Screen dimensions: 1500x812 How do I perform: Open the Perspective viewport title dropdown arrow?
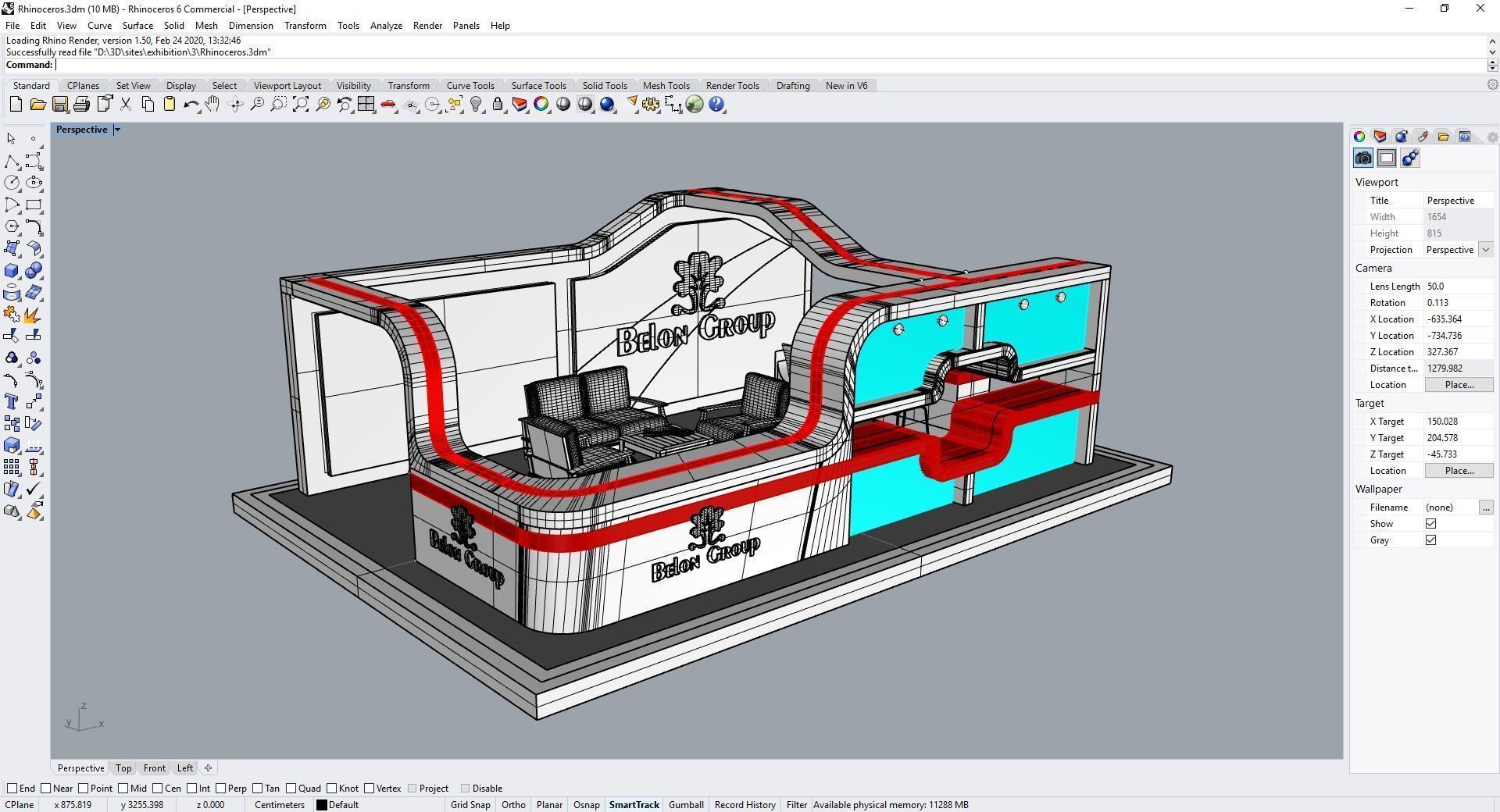click(117, 130)
